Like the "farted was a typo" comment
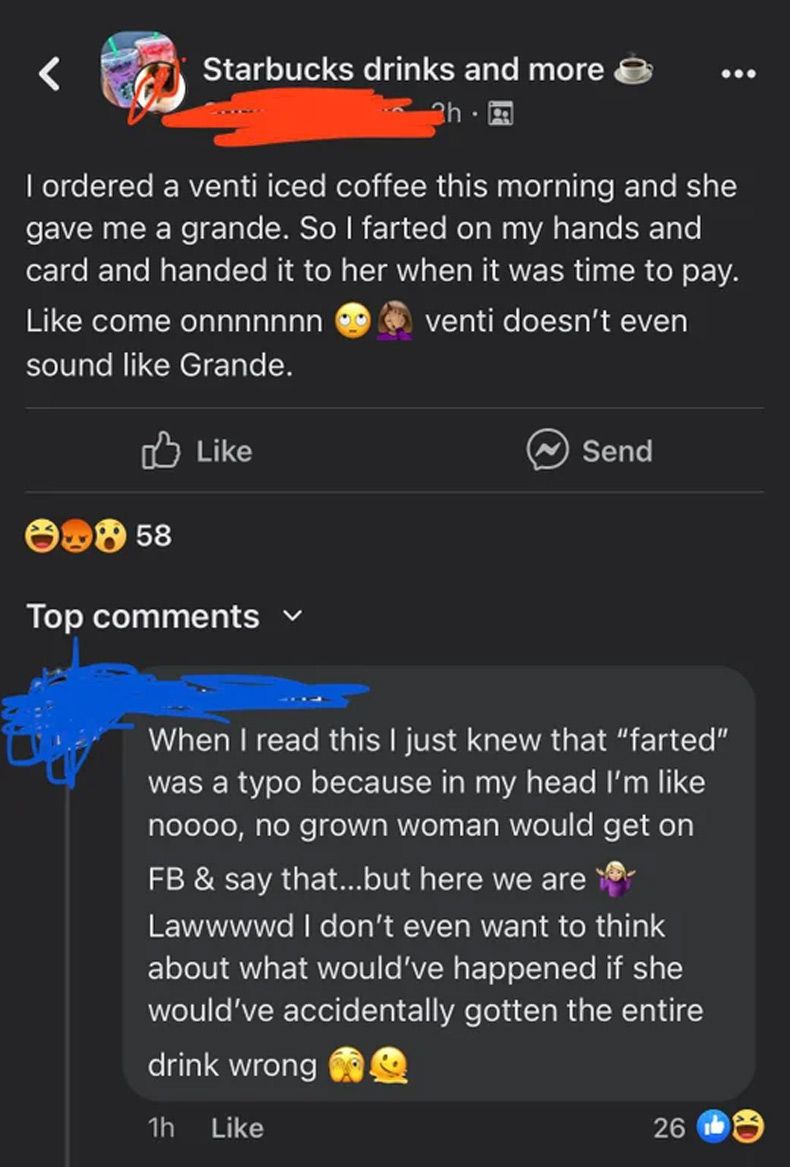This screenshot has height=1167, width=790. [237, 1128]
